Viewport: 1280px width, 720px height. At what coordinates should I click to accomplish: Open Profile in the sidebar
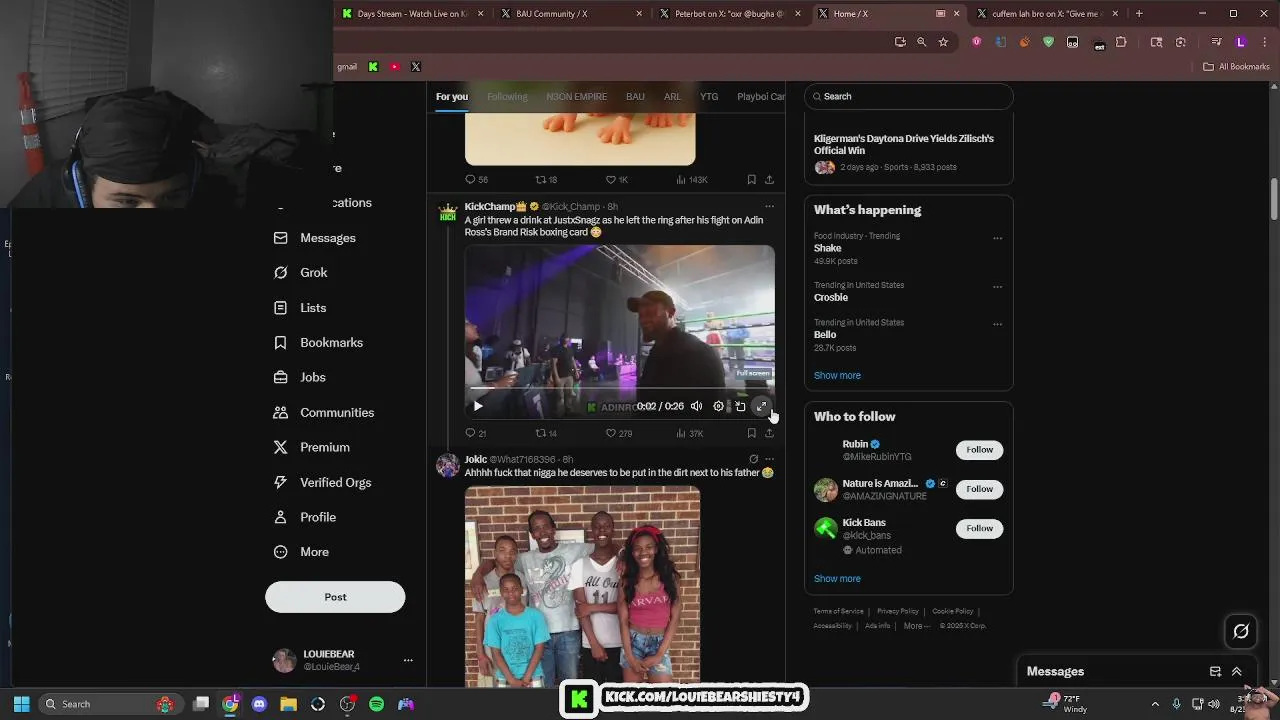click(304, 517)
